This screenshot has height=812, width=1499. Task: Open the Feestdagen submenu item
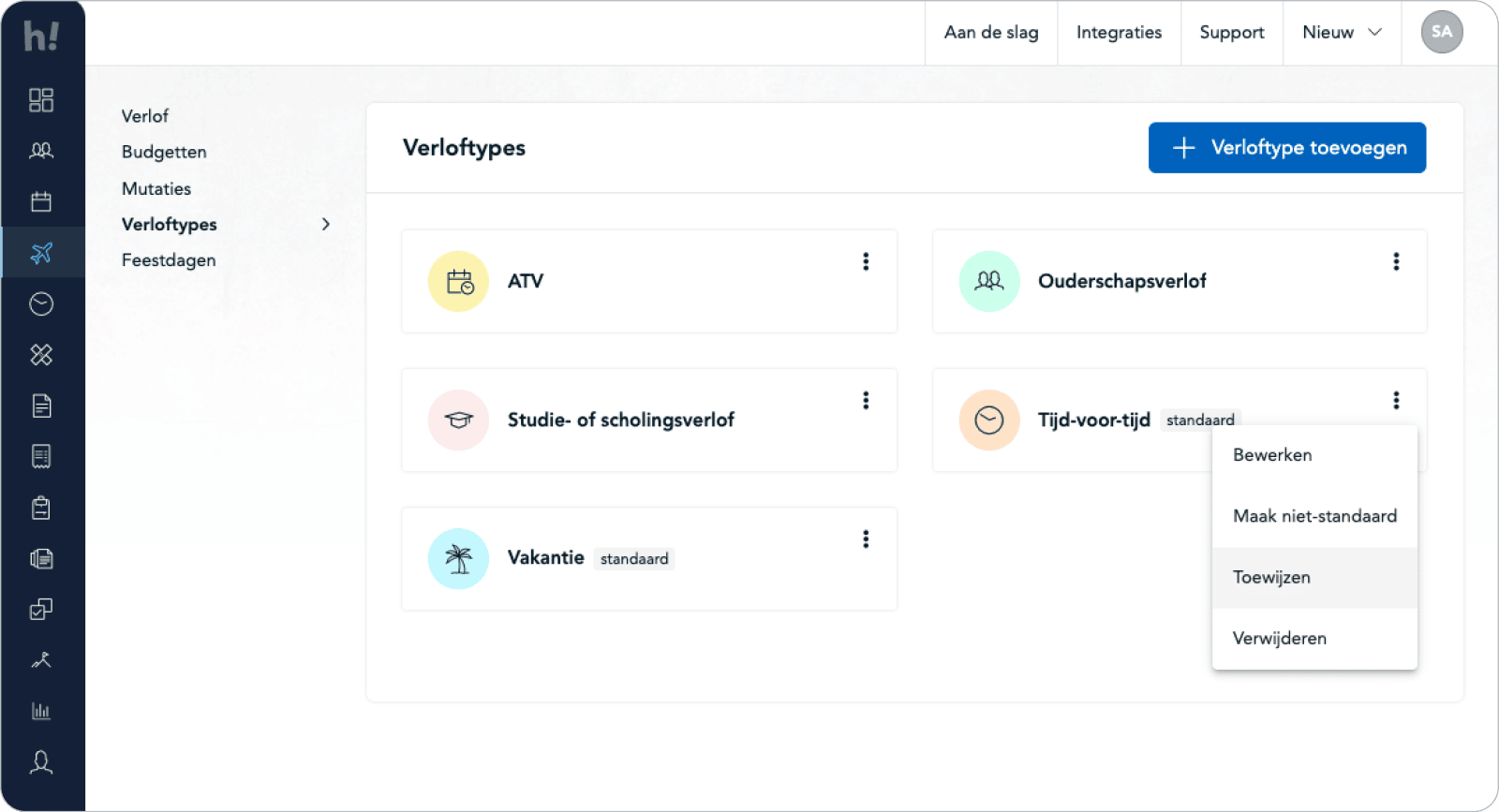169,260
